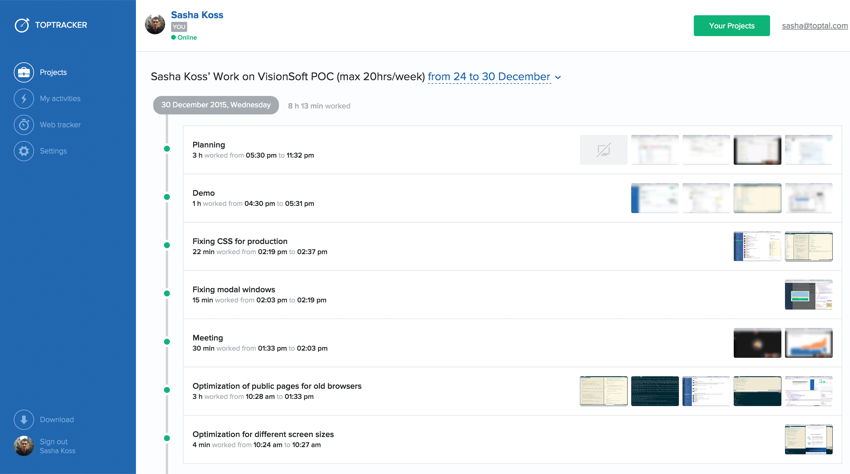Viewport: 850px width, 474px height.
Task: Click the Settings gear icon
Action: click(24, 151)
